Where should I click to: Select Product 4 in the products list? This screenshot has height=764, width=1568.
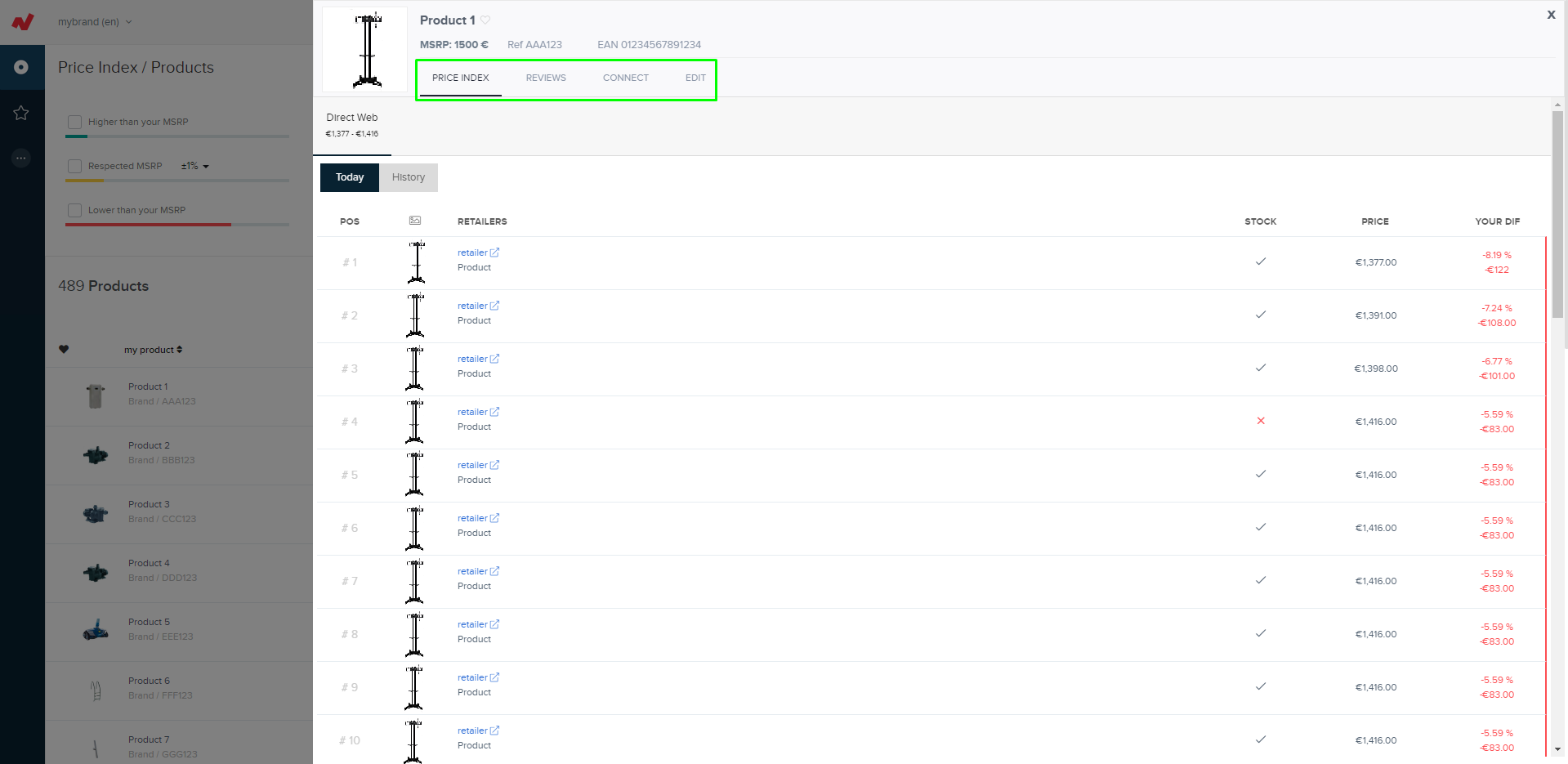coord(179,573)
